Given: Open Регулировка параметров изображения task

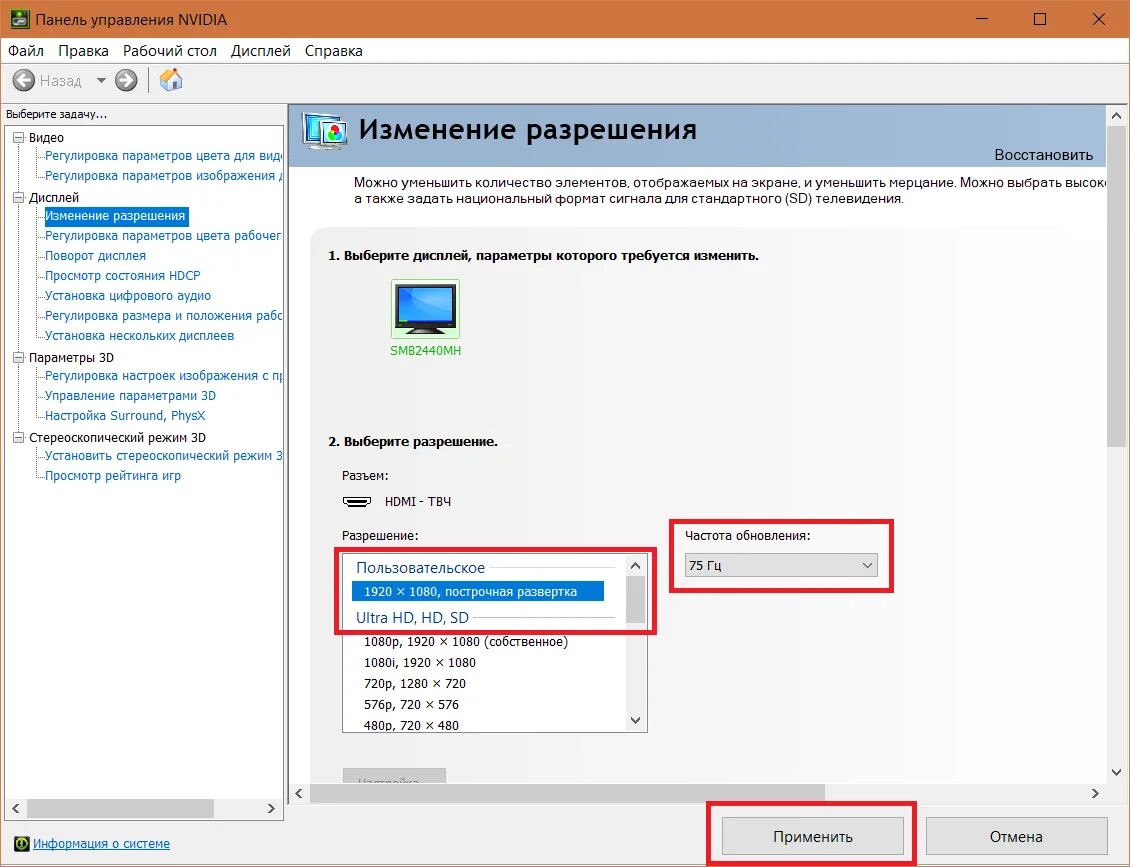Looking at the screenshot, I should [x=163, y=175].
